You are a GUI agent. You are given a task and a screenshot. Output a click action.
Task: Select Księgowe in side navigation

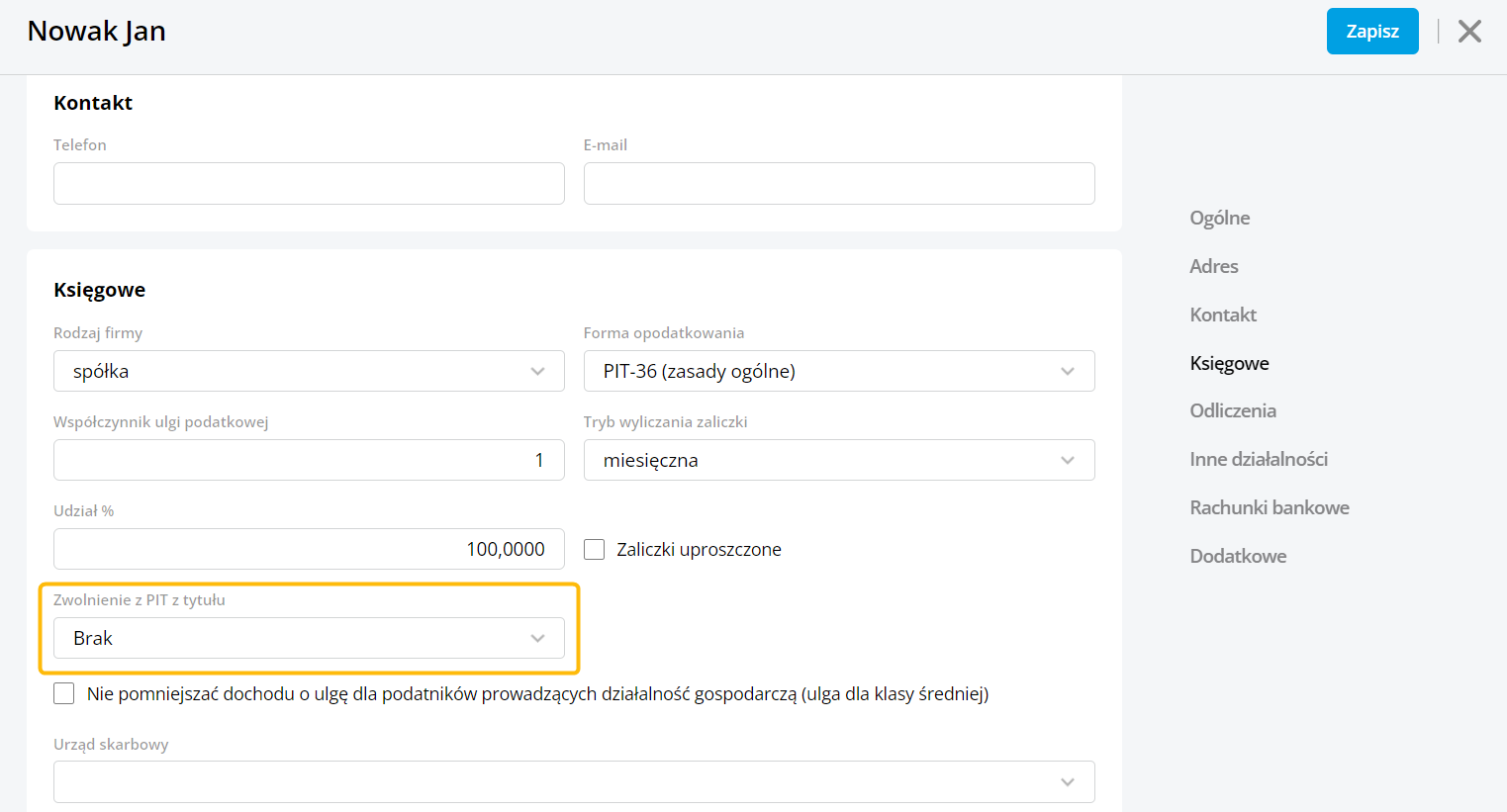[x=1229, y=363]
